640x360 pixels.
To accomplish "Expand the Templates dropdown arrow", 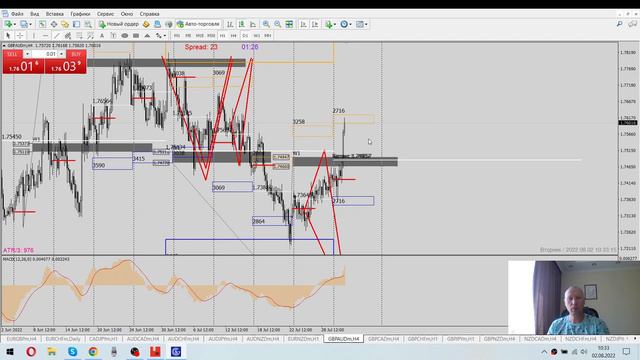I will coord(366,24).
